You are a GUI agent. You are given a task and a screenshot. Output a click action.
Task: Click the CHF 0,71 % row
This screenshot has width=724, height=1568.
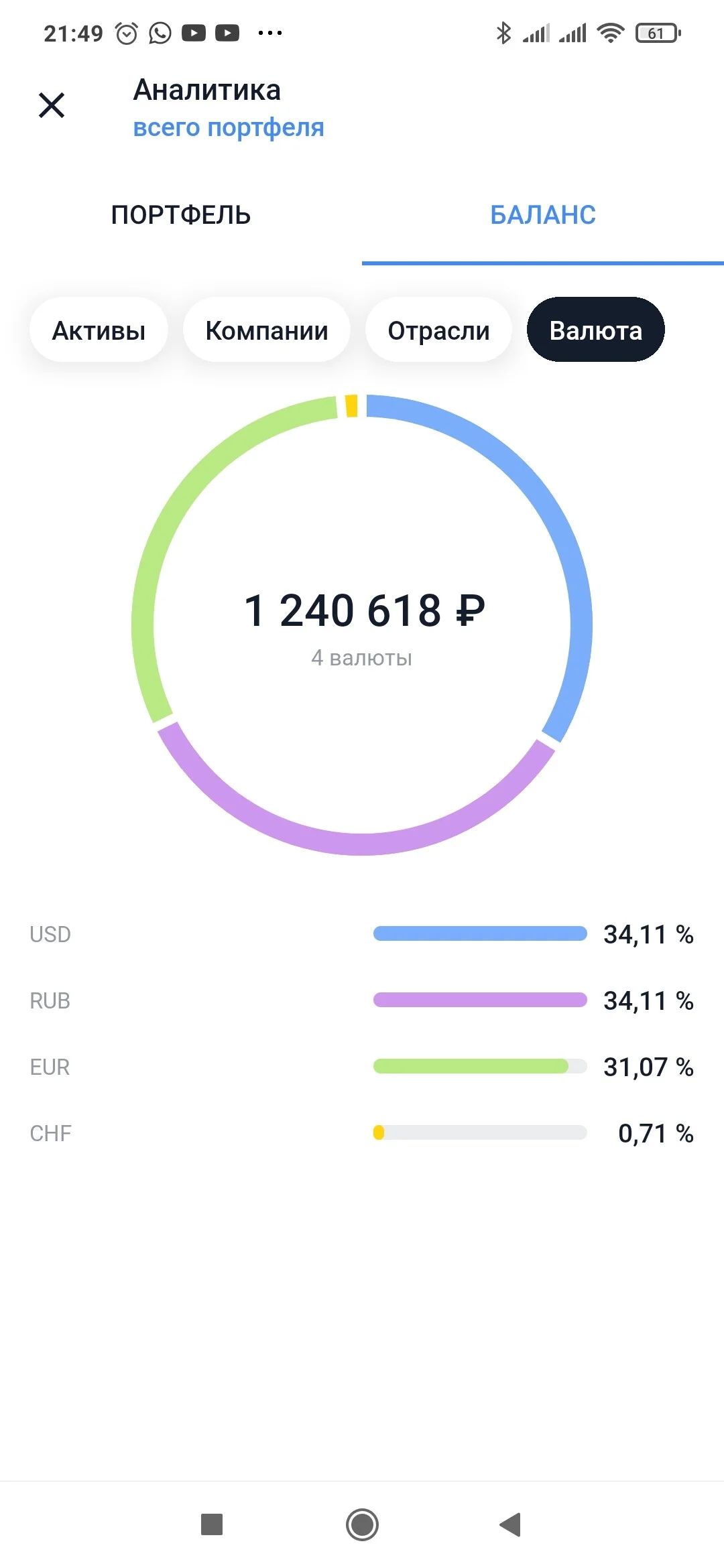coord(362,1133)
